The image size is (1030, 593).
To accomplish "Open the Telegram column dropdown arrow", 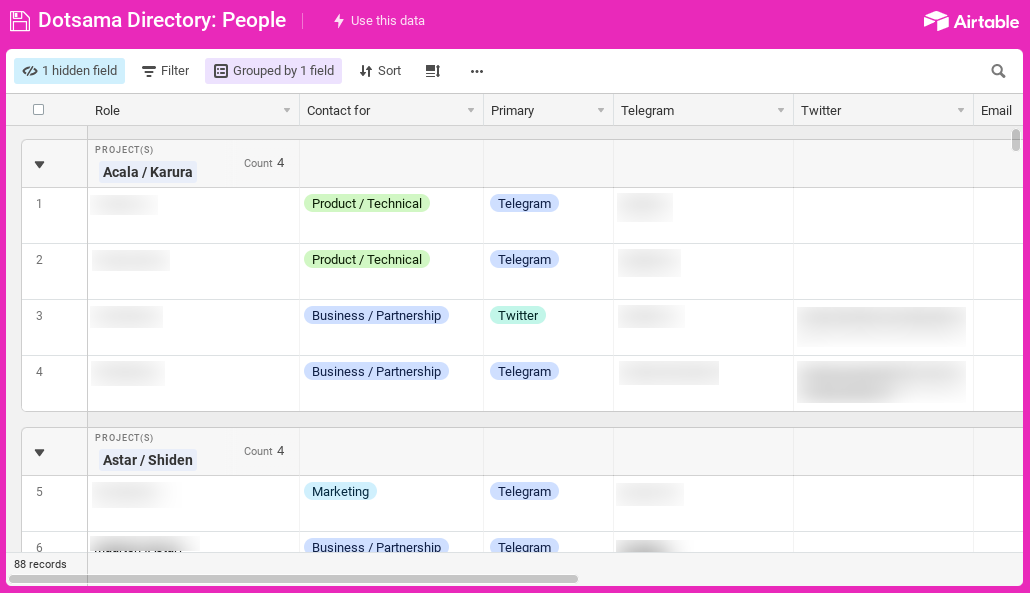I will (x=780, y=110).
